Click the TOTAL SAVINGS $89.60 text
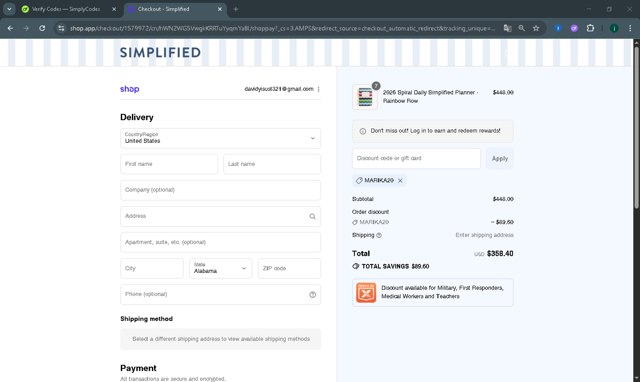This screenshot has width=640, height=382. point(395,267)
